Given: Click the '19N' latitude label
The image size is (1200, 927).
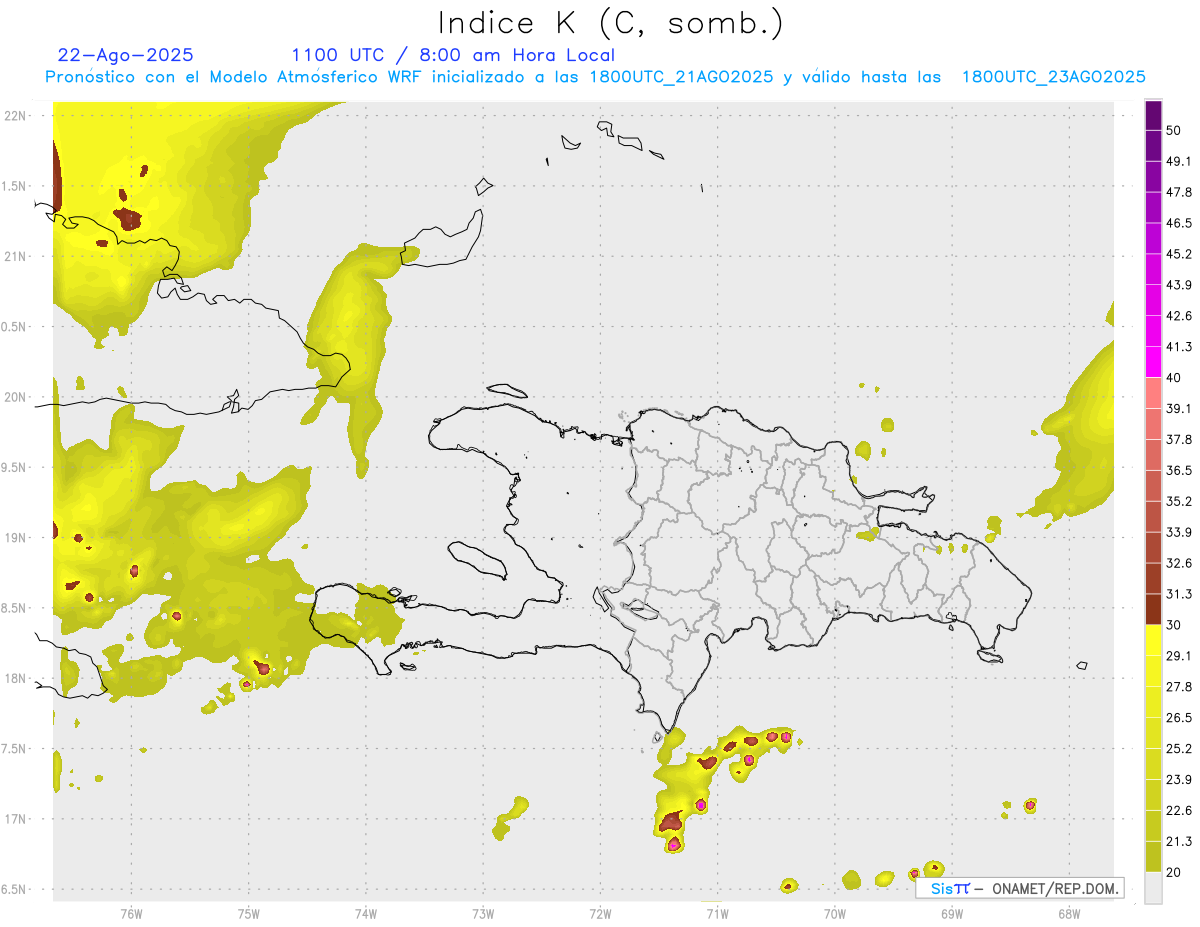Looking at the screenshot, I should [14, 538].
